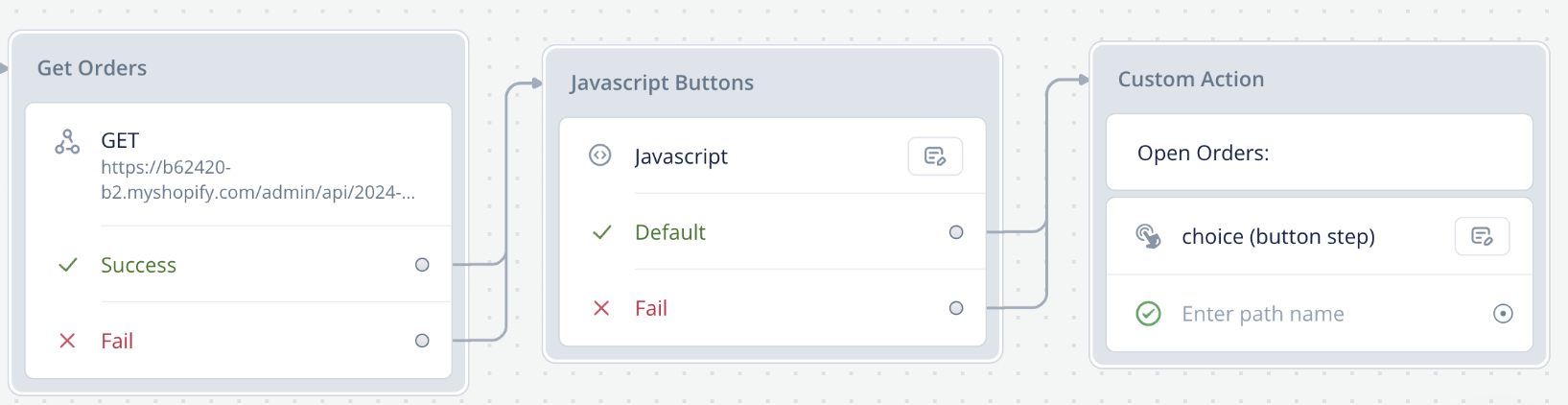This screenshot has width=1568, height=405.
Task: Open the Javascript step editor icon
Action: [x=935, y=156]
